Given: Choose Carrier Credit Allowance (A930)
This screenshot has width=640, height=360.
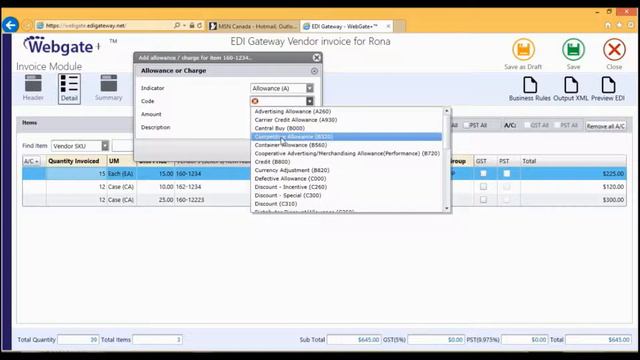Looking at the screenshot, I should [346, 120].
